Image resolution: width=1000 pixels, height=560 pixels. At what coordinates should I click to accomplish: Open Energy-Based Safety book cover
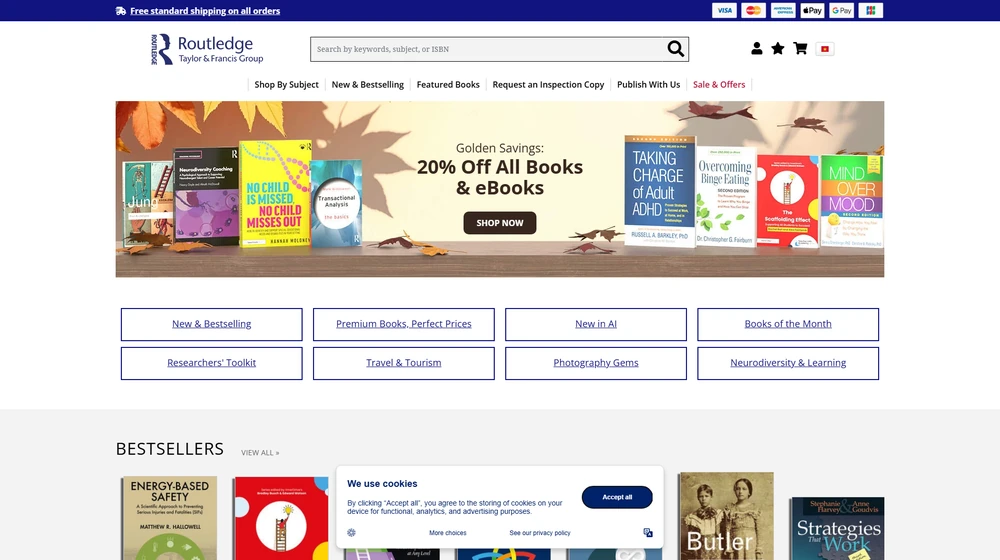pyautogui.click(x=170, y=518)
